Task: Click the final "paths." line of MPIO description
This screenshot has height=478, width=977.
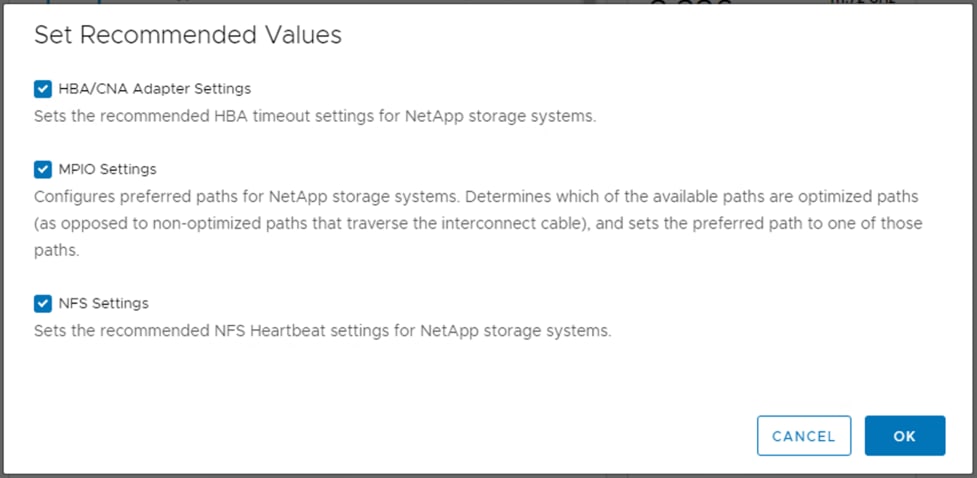Action: point(57,250)
